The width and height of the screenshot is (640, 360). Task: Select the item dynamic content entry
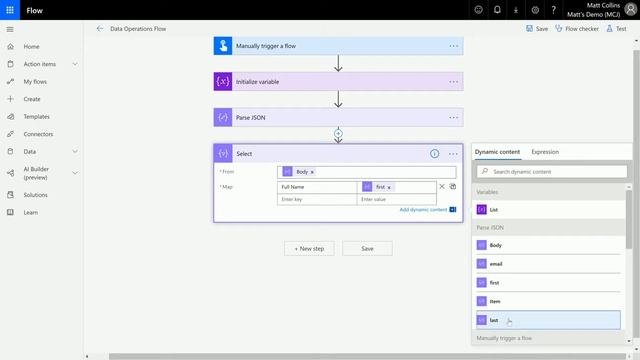click(x=549, y=301)
